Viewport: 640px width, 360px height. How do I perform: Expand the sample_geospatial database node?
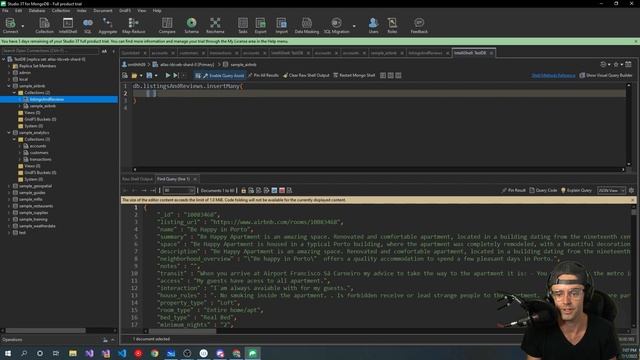click(9, 186)
